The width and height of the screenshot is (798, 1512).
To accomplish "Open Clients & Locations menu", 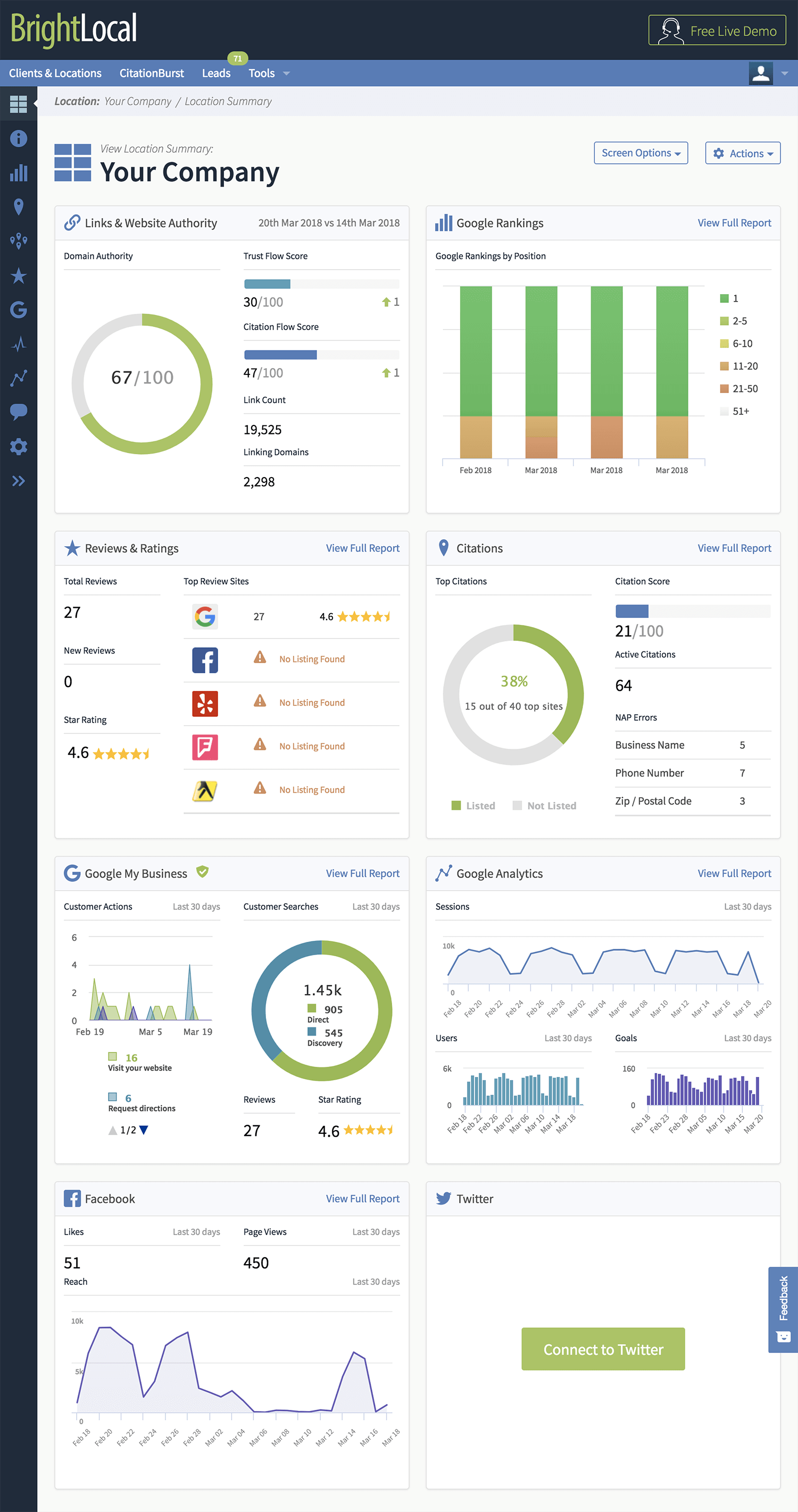I will pyautogui.click(x=55, y=73).
